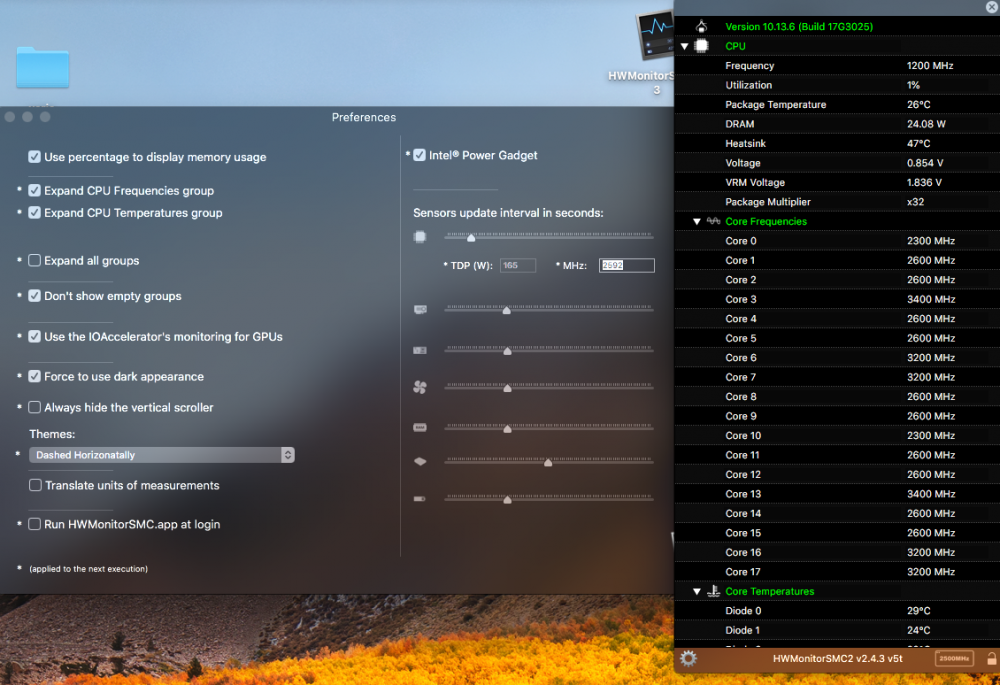This screenshot has width=1000, height=685.
Task: Uncheck Expand CPU Temperatures group
Action: point(34,213)
